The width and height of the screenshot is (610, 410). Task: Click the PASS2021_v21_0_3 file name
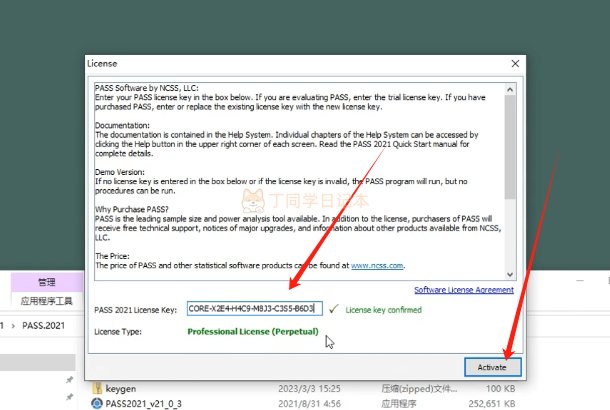(143, 404)
